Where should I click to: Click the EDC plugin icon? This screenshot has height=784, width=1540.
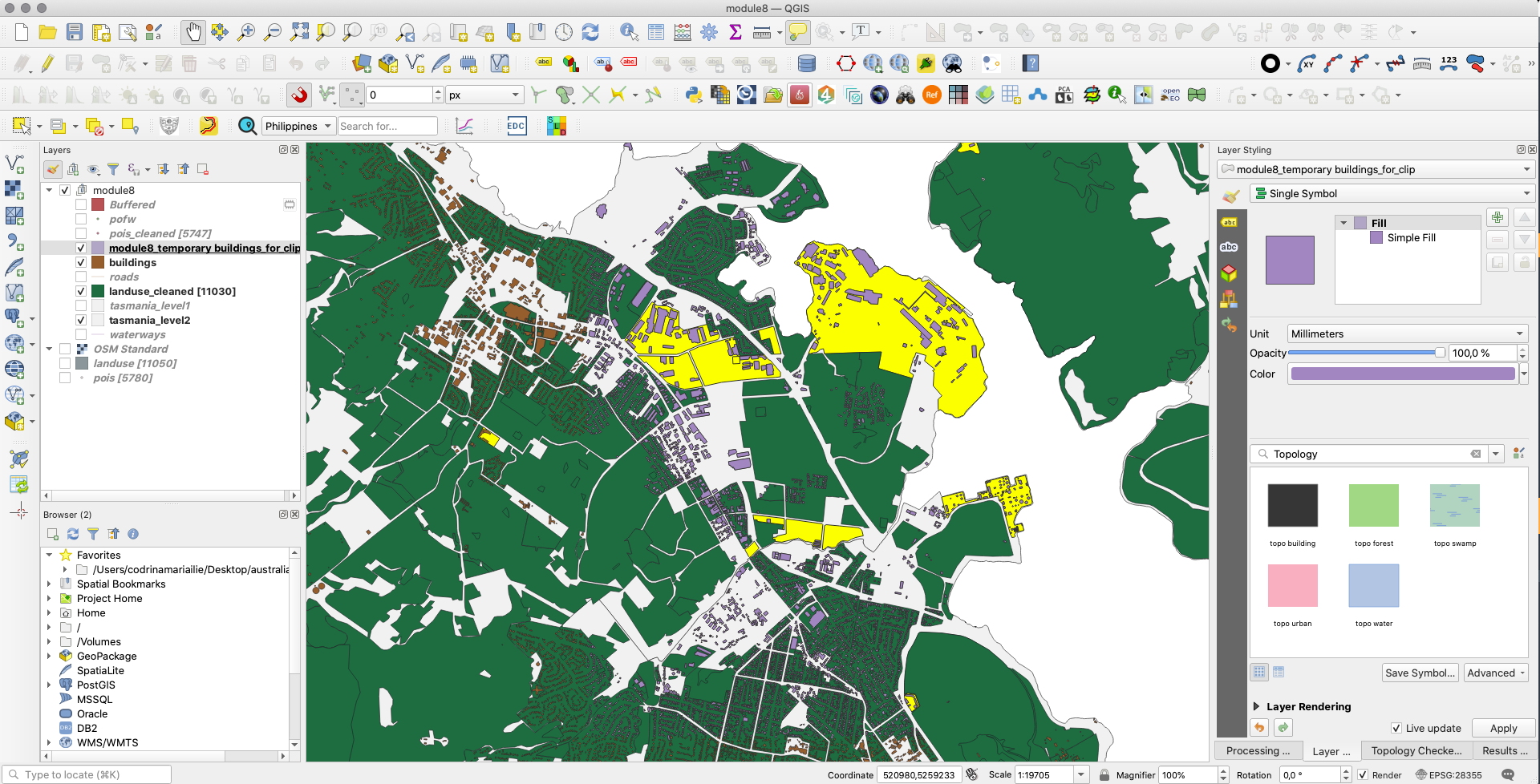(x=517, y=126)
